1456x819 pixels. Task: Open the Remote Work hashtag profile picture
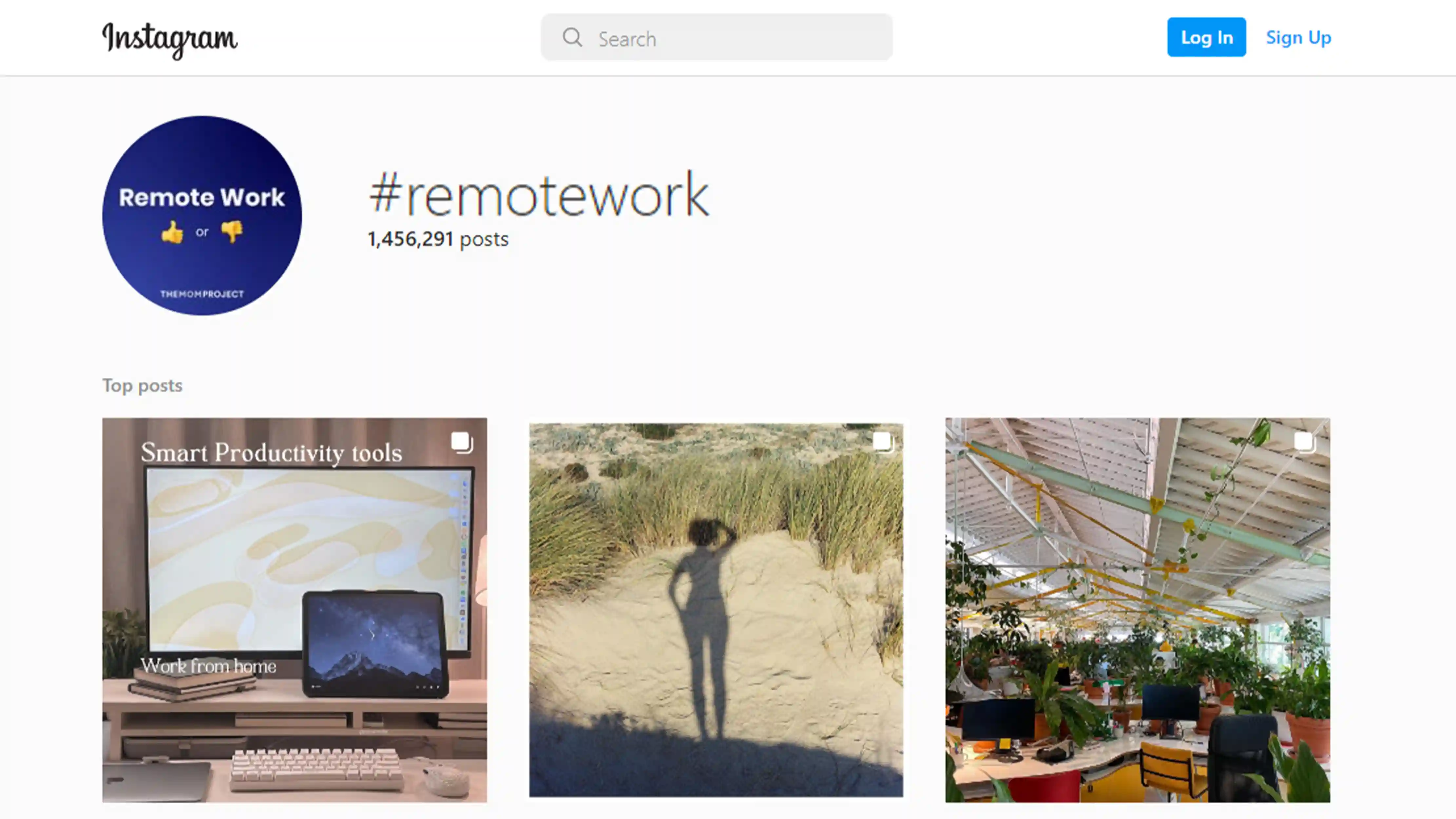tap(202, 215)
